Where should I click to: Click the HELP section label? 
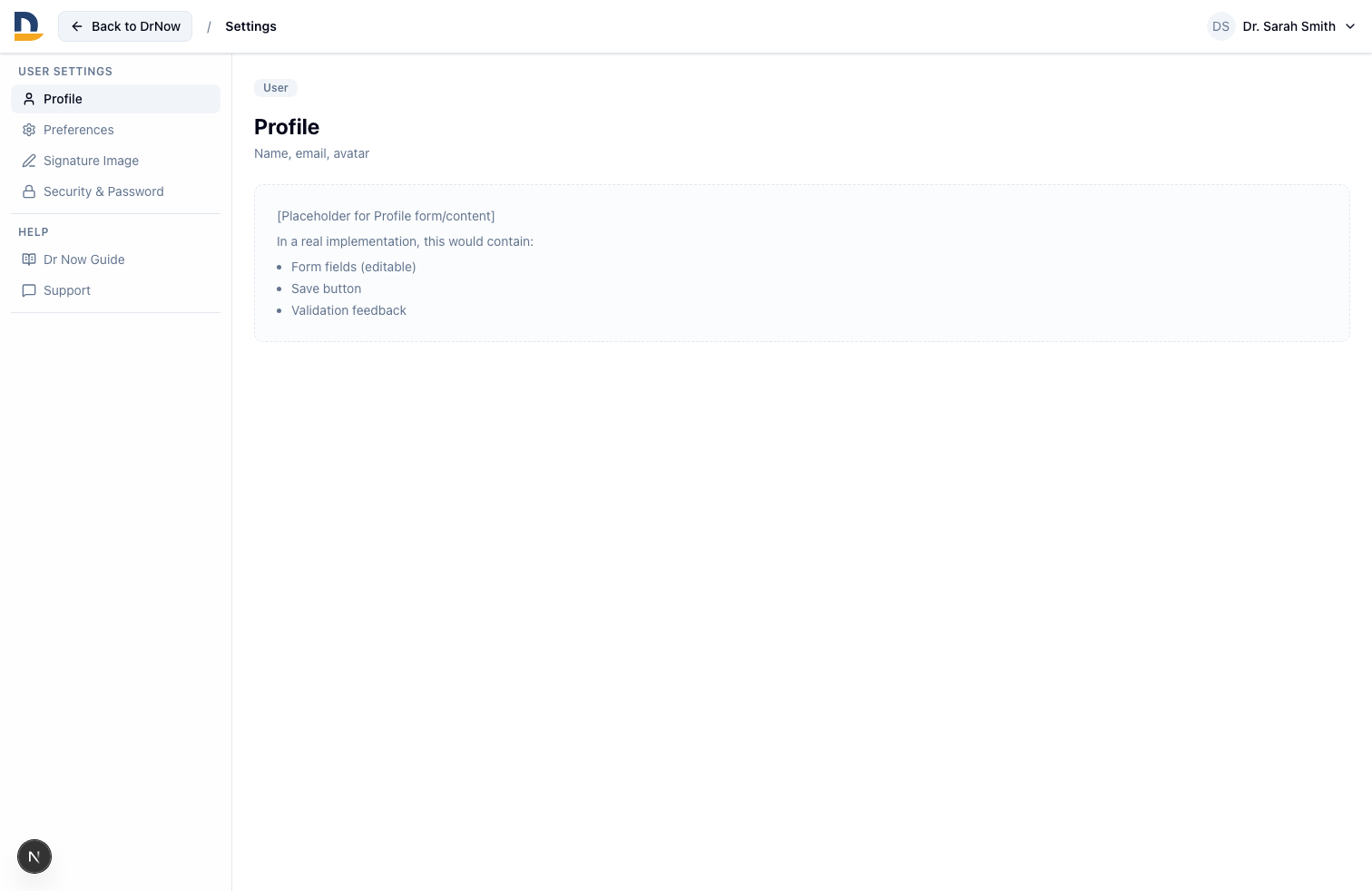(x=34, y=232)
